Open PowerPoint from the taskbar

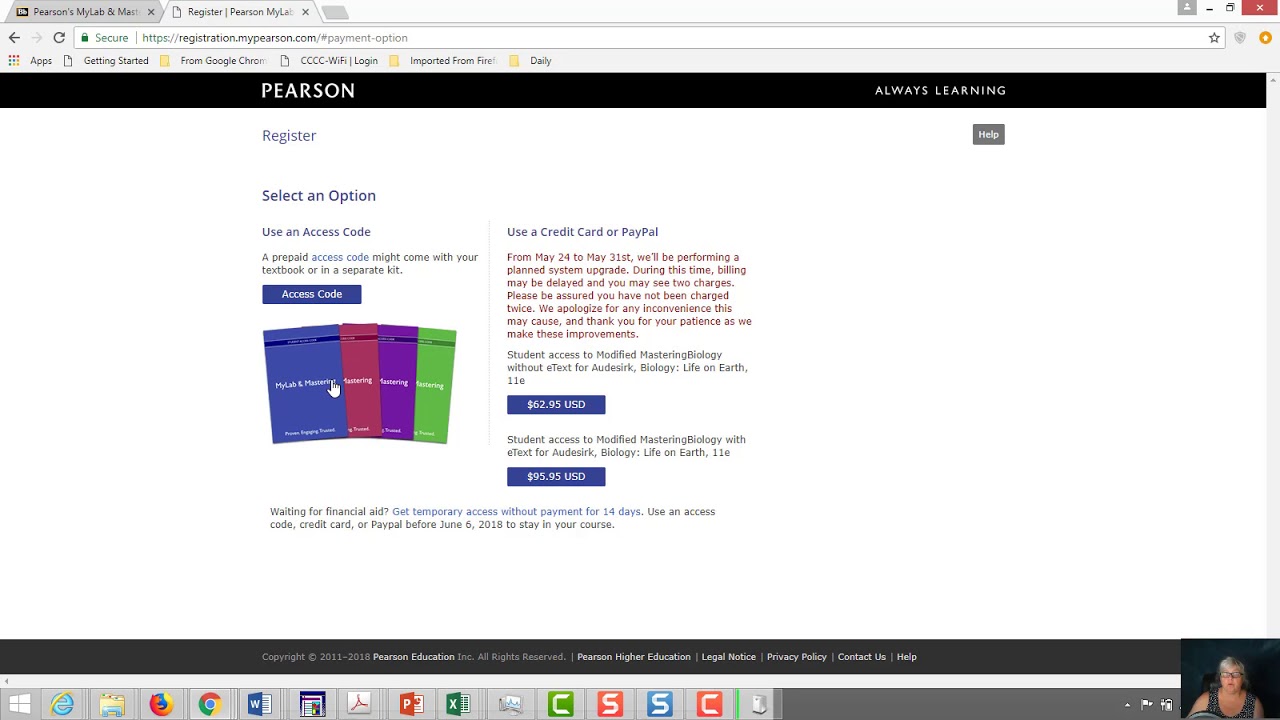coord(410,705)
